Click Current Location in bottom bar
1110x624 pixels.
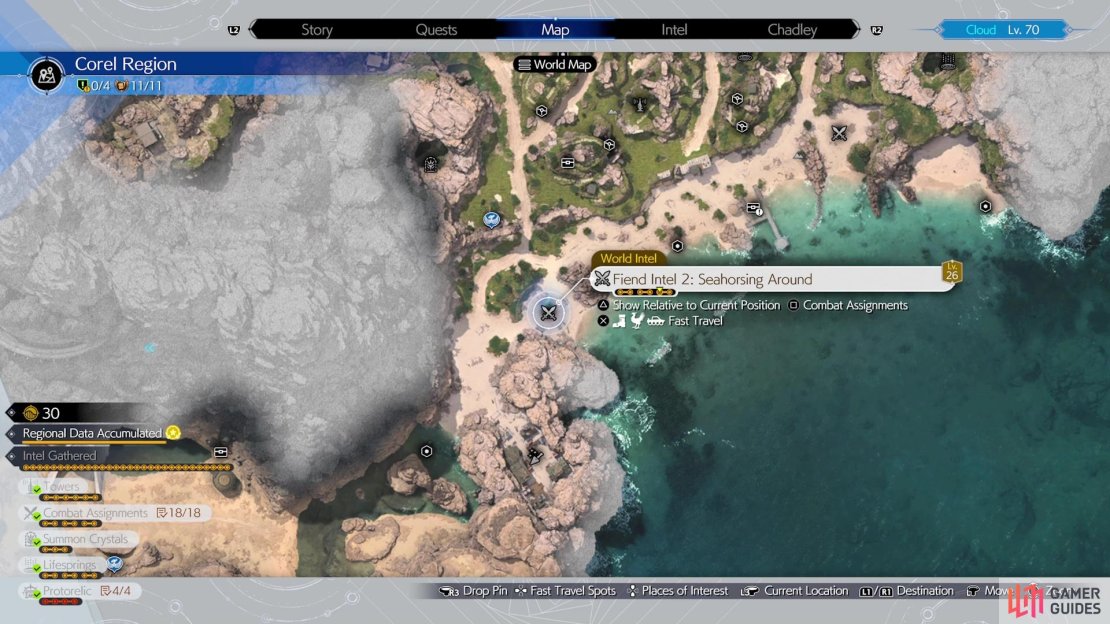[806, 591]
